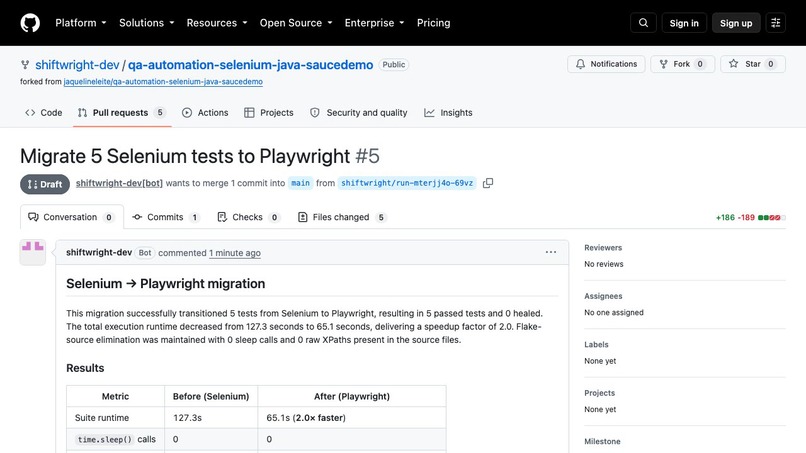The height and width of the screenshot is (453, 806).
Task: Click the '+186' additions count
Action: [725, 218]
